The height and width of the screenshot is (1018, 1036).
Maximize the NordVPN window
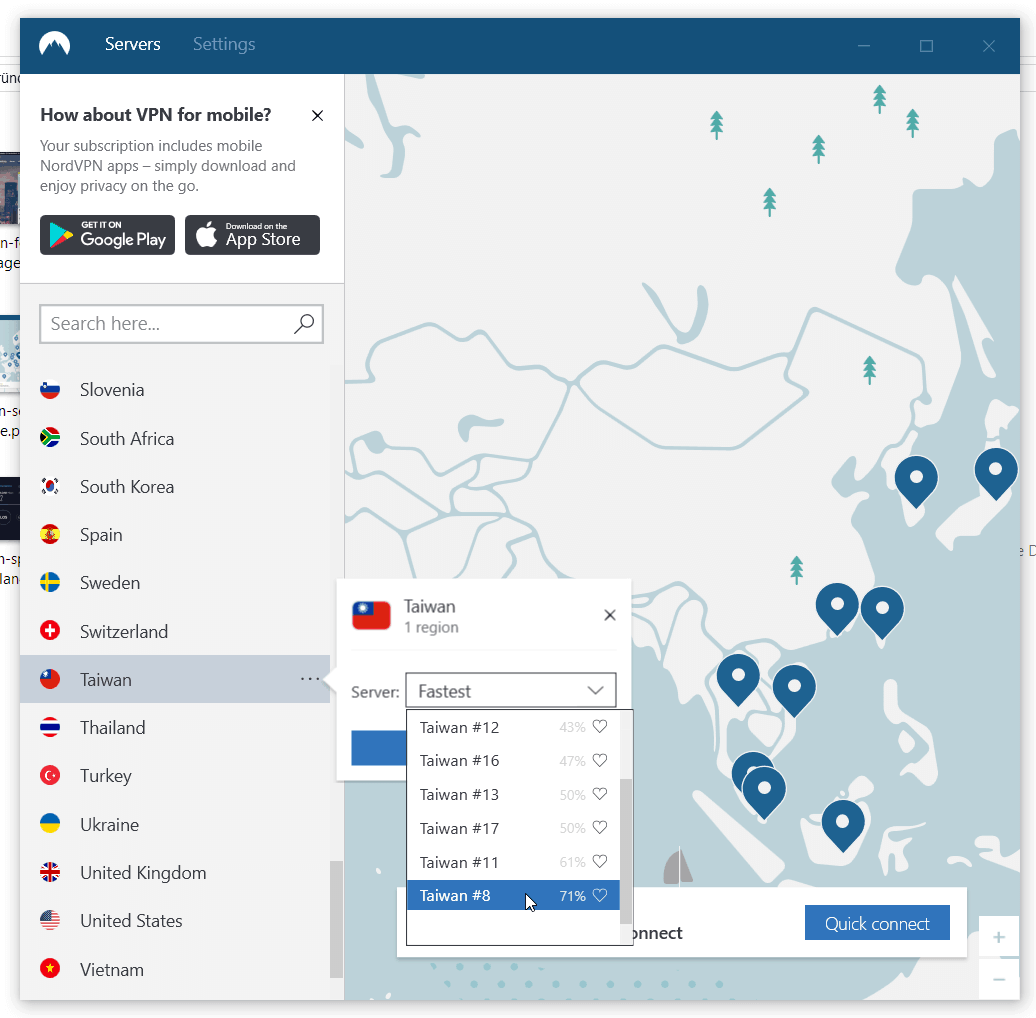[926, 46]
